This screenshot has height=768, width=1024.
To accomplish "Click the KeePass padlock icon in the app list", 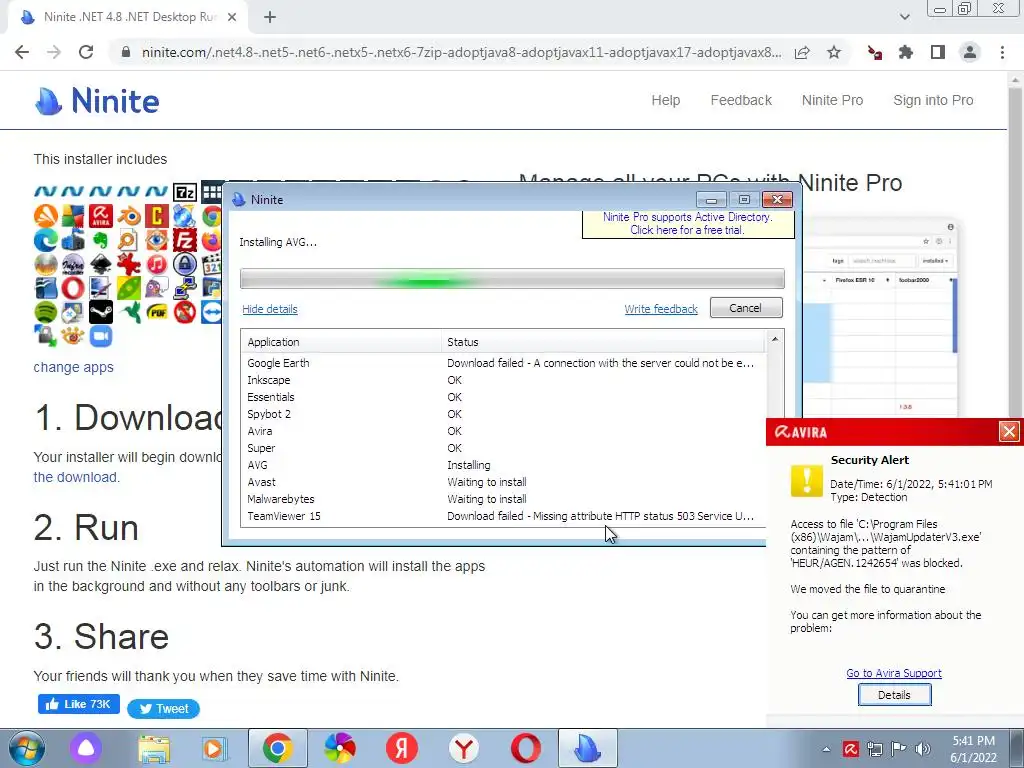I will pyautogui.click(x=185, y=264).
